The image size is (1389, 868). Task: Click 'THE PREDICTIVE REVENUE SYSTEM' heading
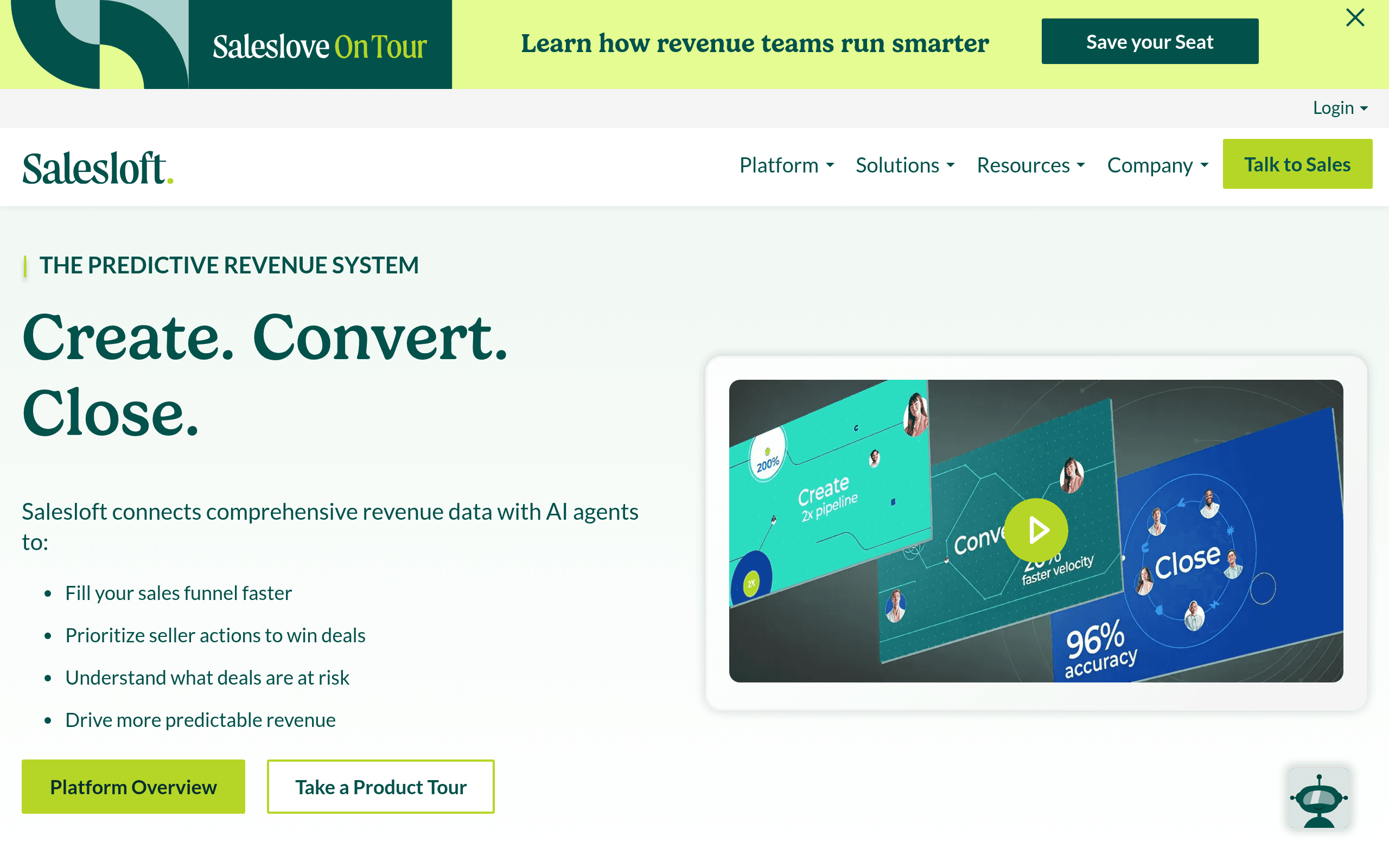[229, 265]
